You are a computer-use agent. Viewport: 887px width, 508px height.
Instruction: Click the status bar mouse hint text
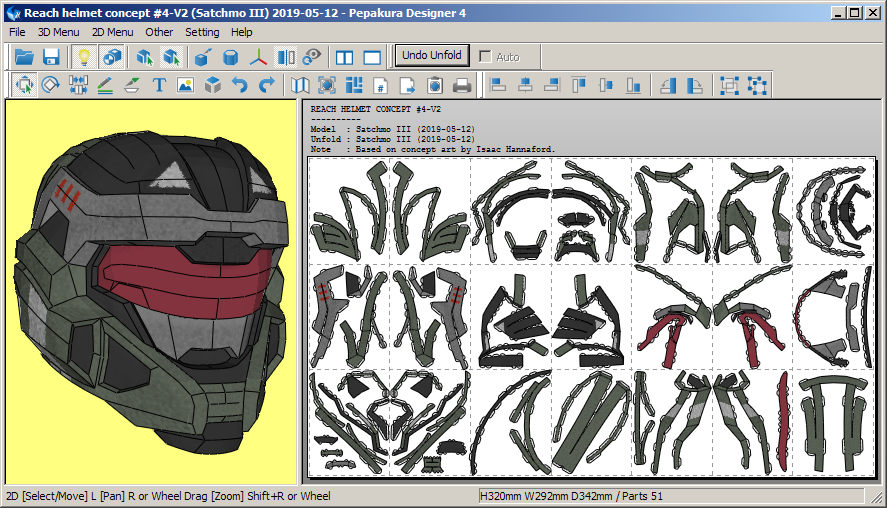click(x=169, y=496)
